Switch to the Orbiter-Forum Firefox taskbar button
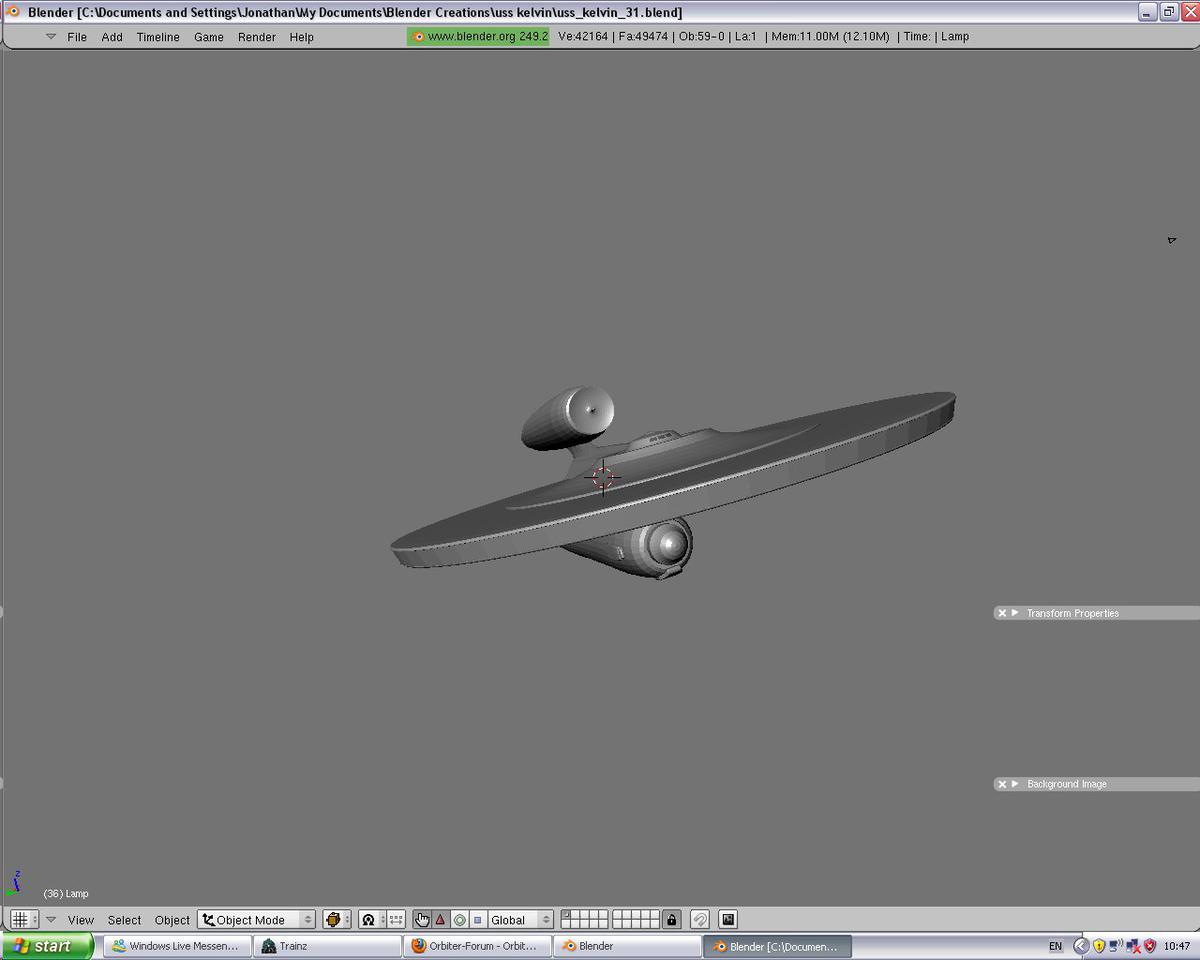Screen dimensions: 1200x960 [477, 946]
